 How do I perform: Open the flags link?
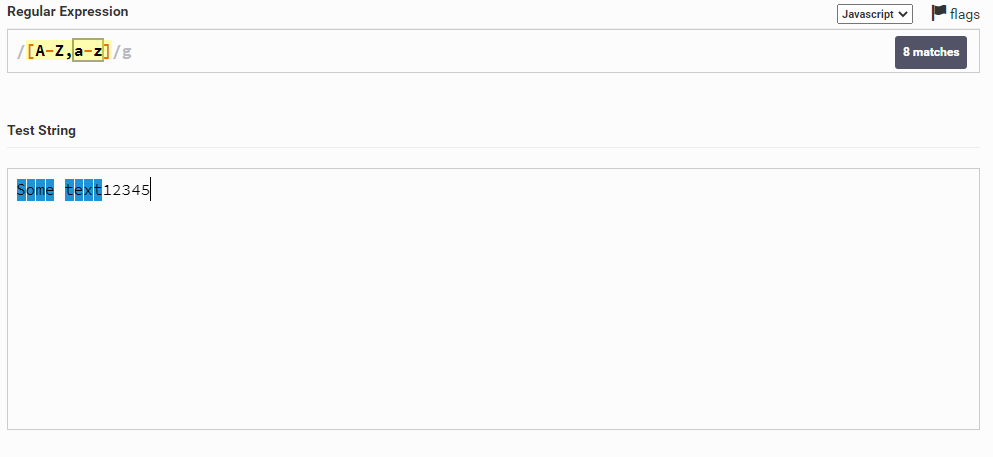click(x=965, y=15)
